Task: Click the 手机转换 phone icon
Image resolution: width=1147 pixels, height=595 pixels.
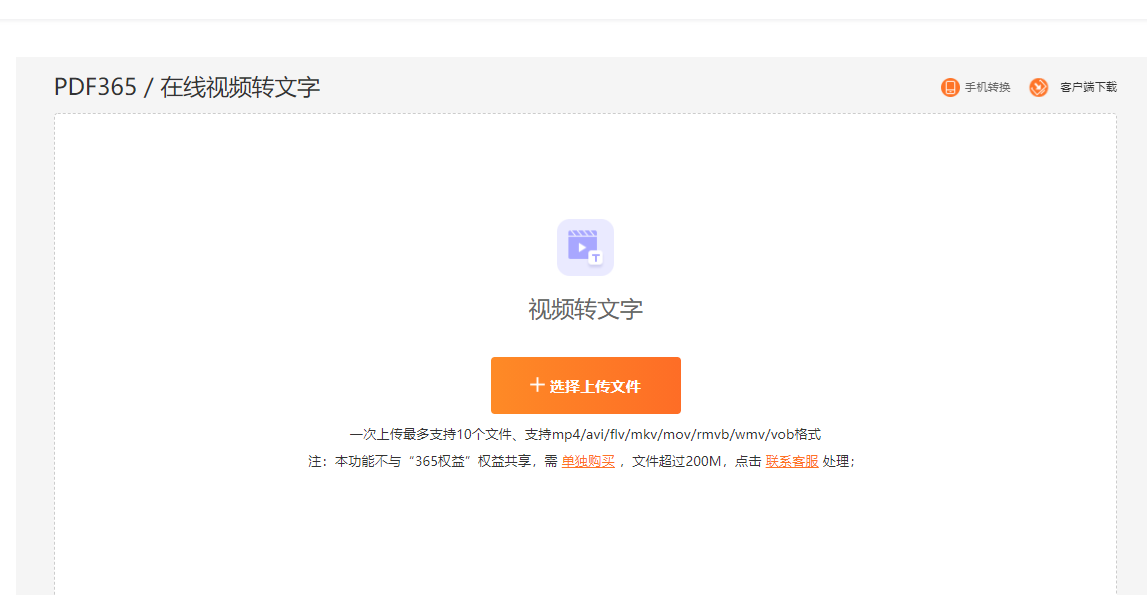Action: pos(949,87)
